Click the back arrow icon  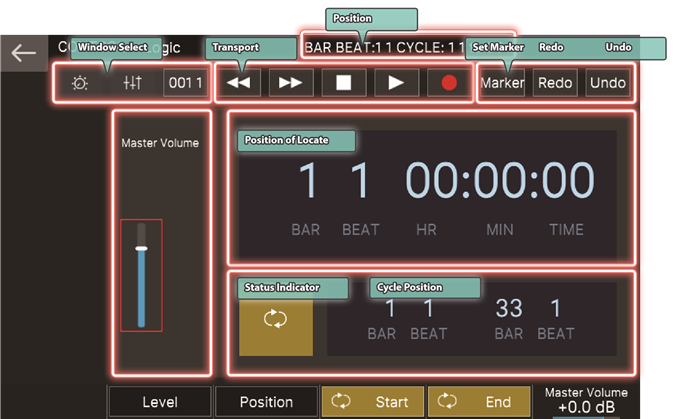tap(23, 52)
